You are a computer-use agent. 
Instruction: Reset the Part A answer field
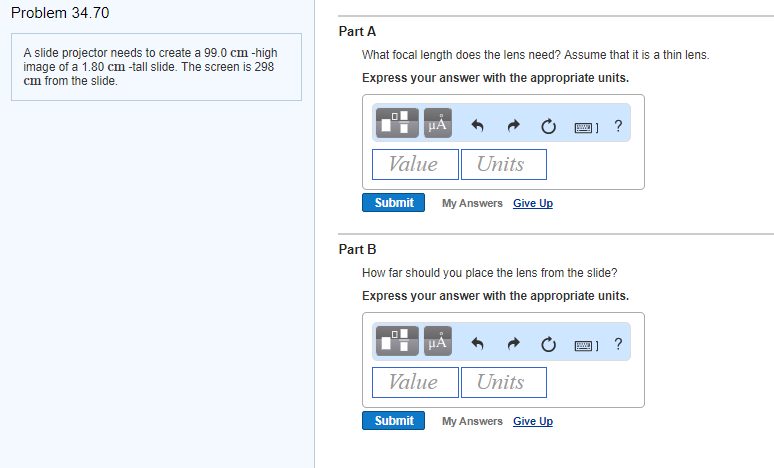548,126
